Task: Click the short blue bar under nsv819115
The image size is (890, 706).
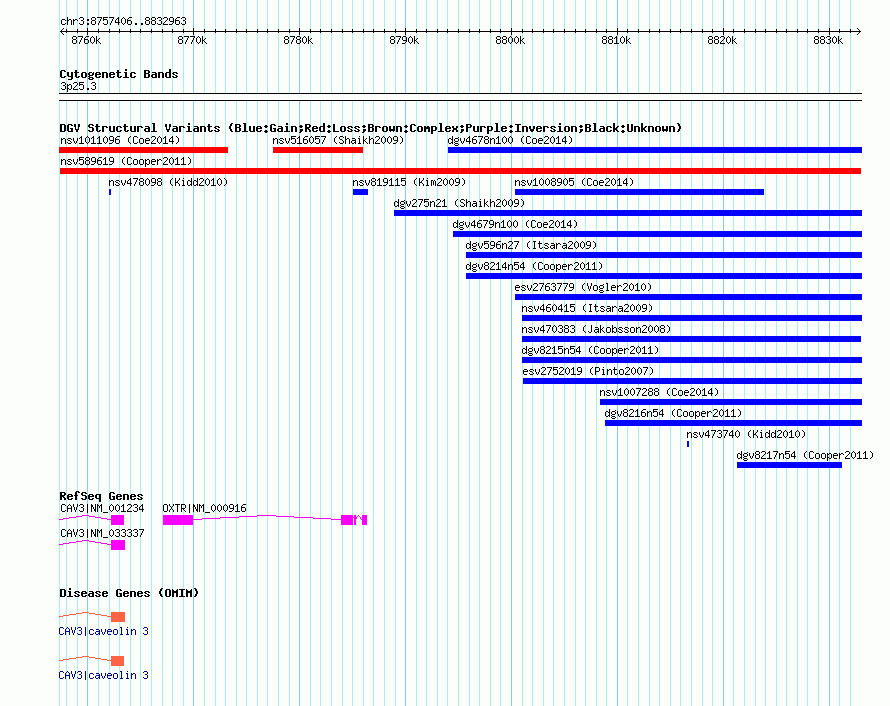Action: click(360, 192)
